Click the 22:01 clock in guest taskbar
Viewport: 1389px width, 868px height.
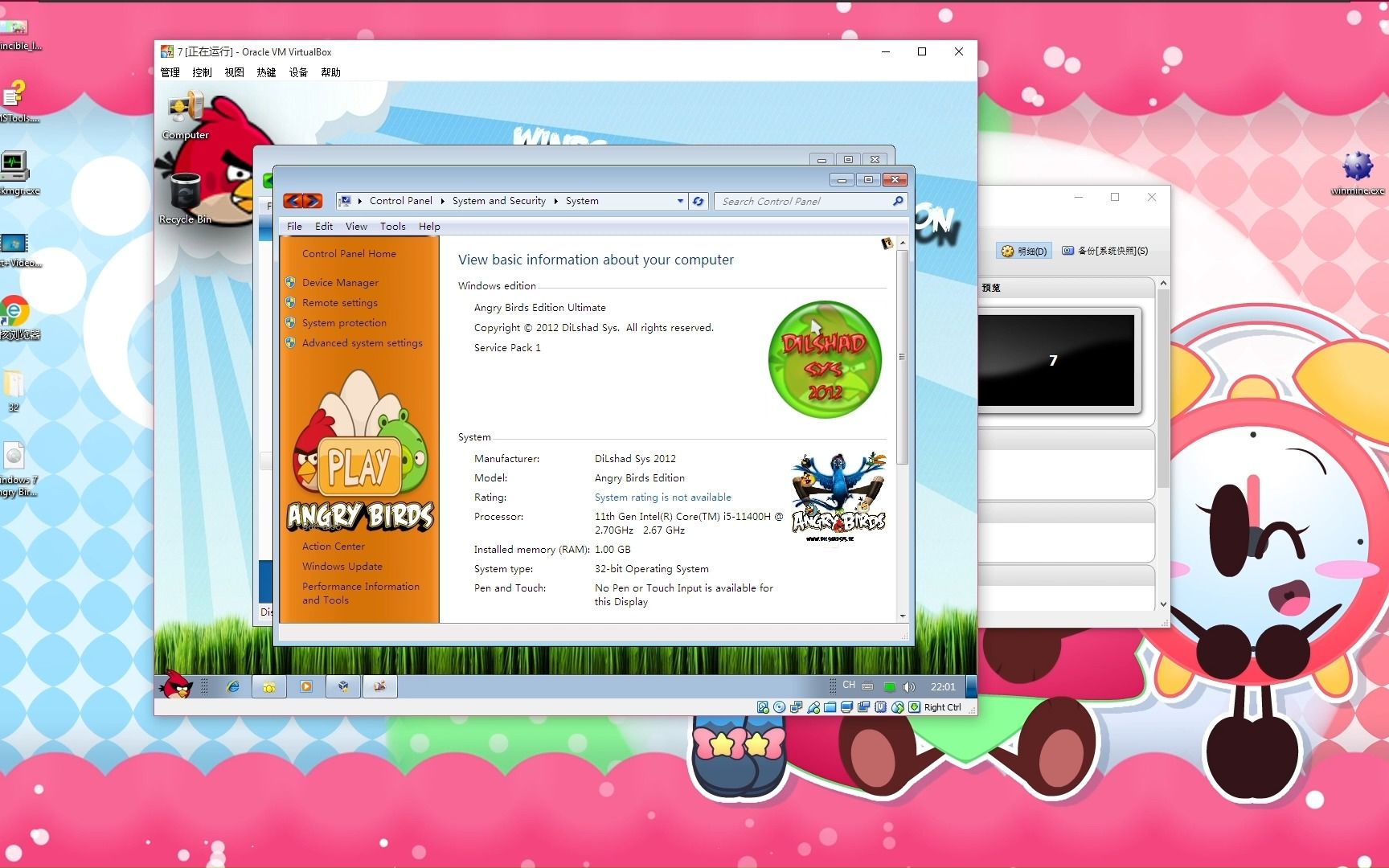[943, 686]
